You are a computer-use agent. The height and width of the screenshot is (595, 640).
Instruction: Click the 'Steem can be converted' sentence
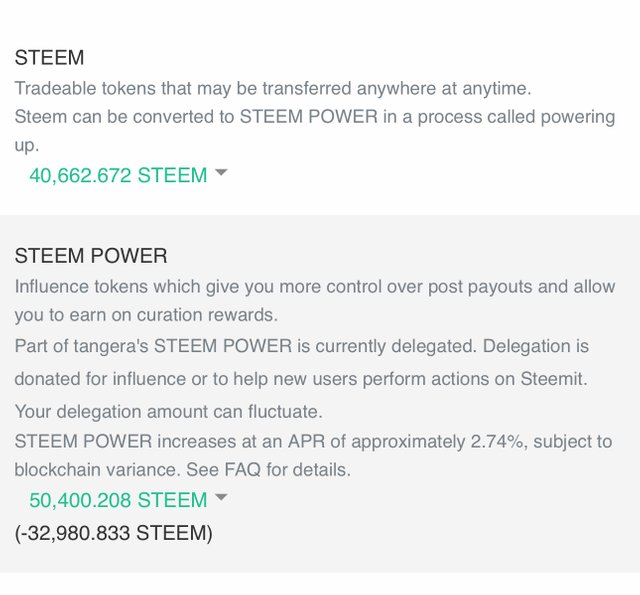(315, 131)
